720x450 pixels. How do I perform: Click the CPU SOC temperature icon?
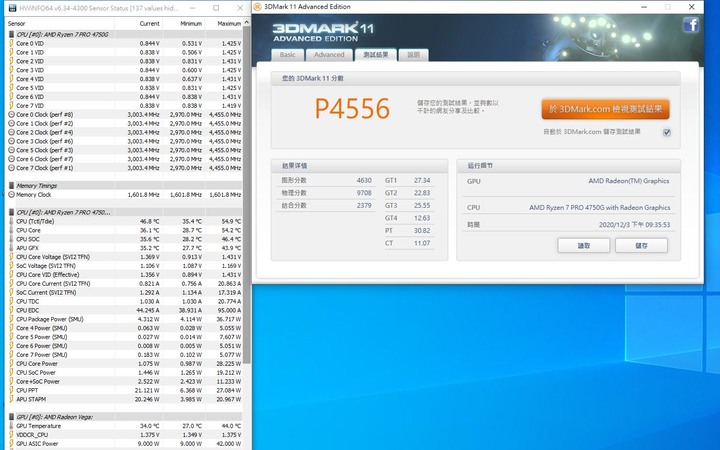coord(11,239)
